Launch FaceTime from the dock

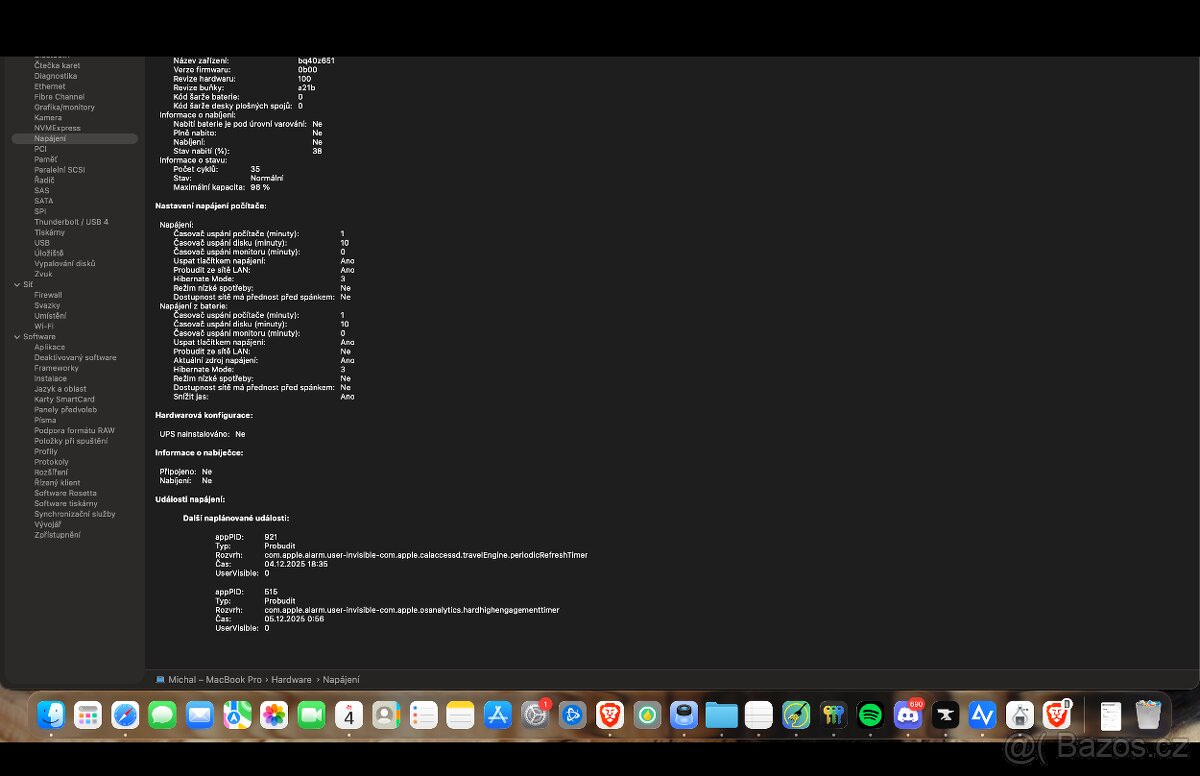pos(311,715)
